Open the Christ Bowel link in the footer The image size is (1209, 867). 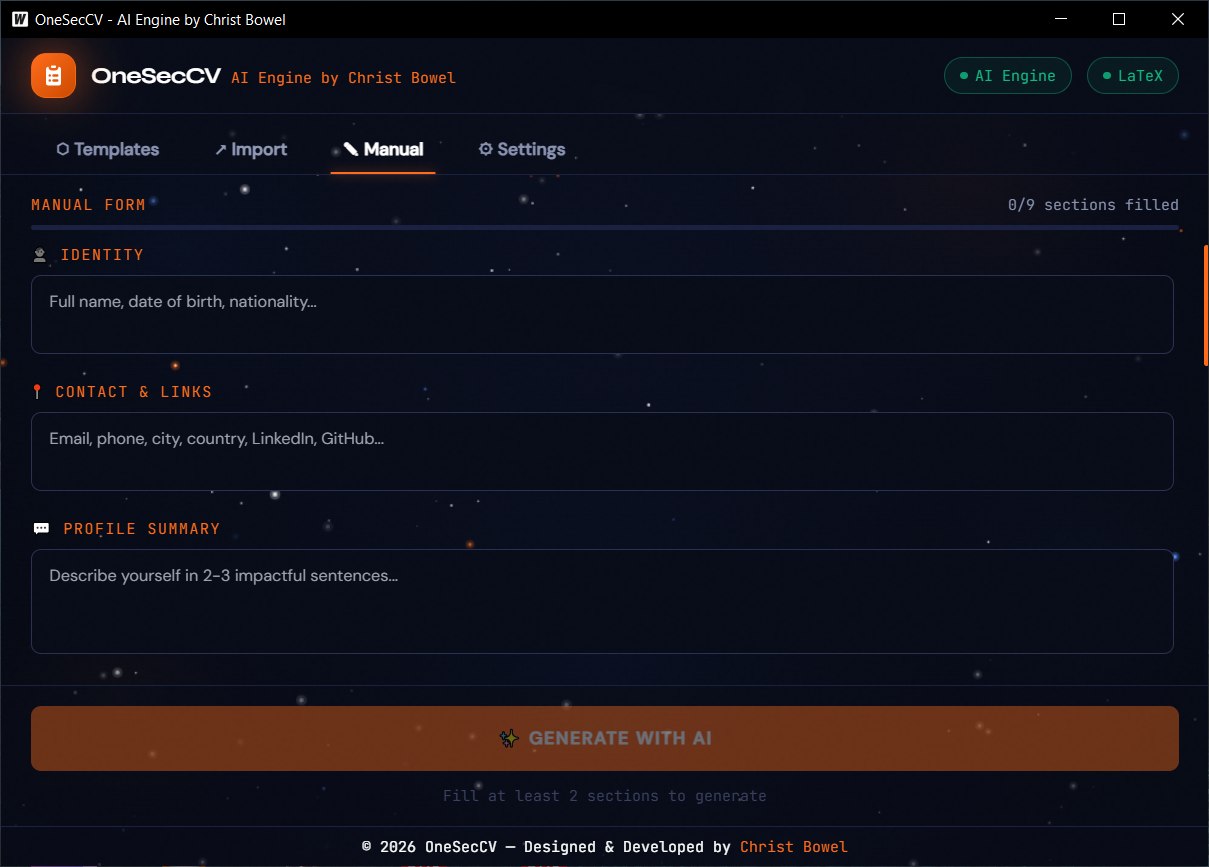click(x=793, y=846)
